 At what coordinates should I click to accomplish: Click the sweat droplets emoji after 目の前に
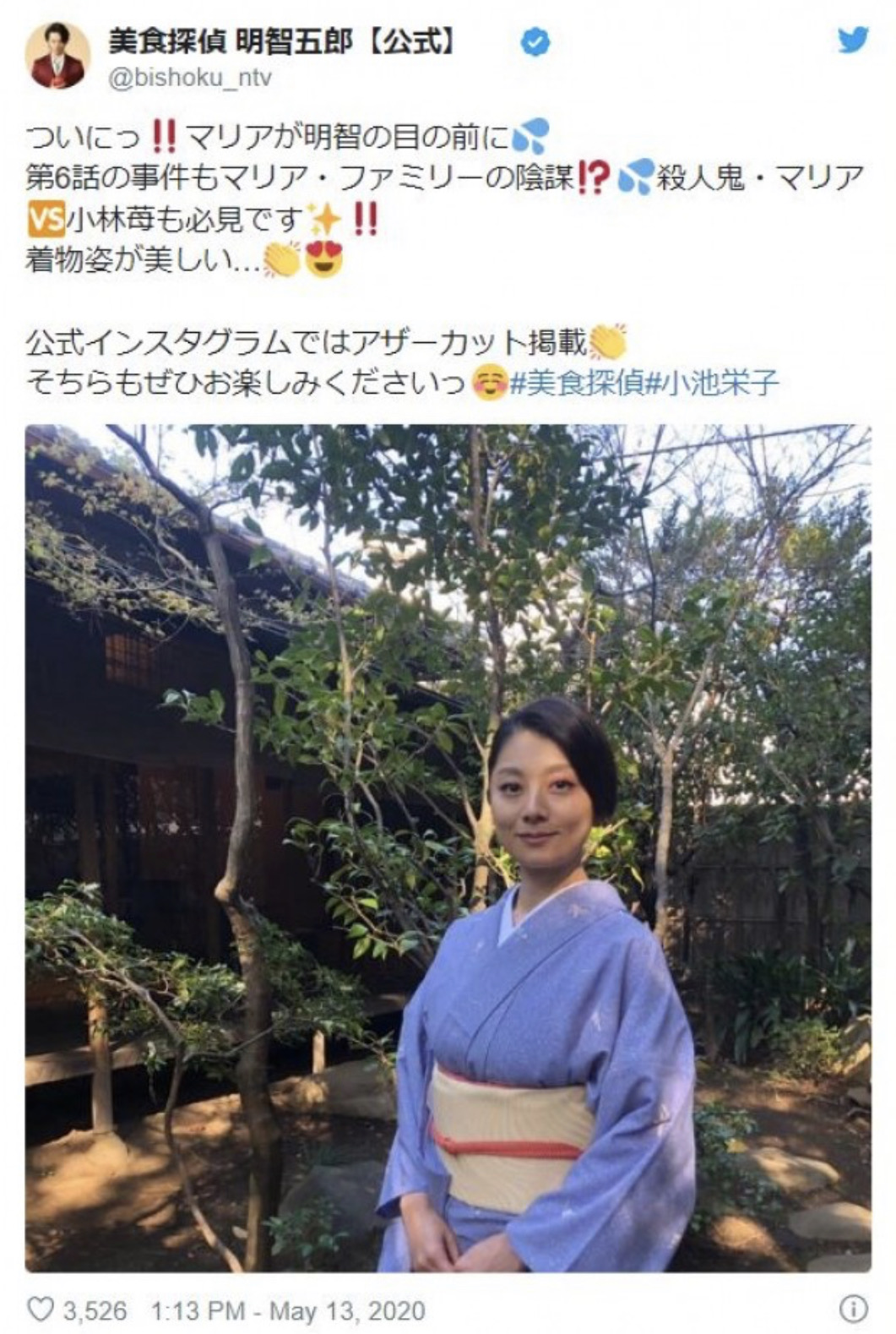click(x=531, y=135)
